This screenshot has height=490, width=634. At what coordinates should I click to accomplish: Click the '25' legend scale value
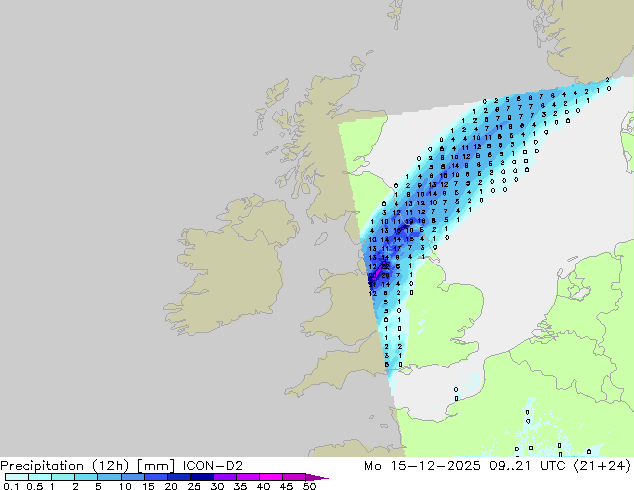pos(194,486)
